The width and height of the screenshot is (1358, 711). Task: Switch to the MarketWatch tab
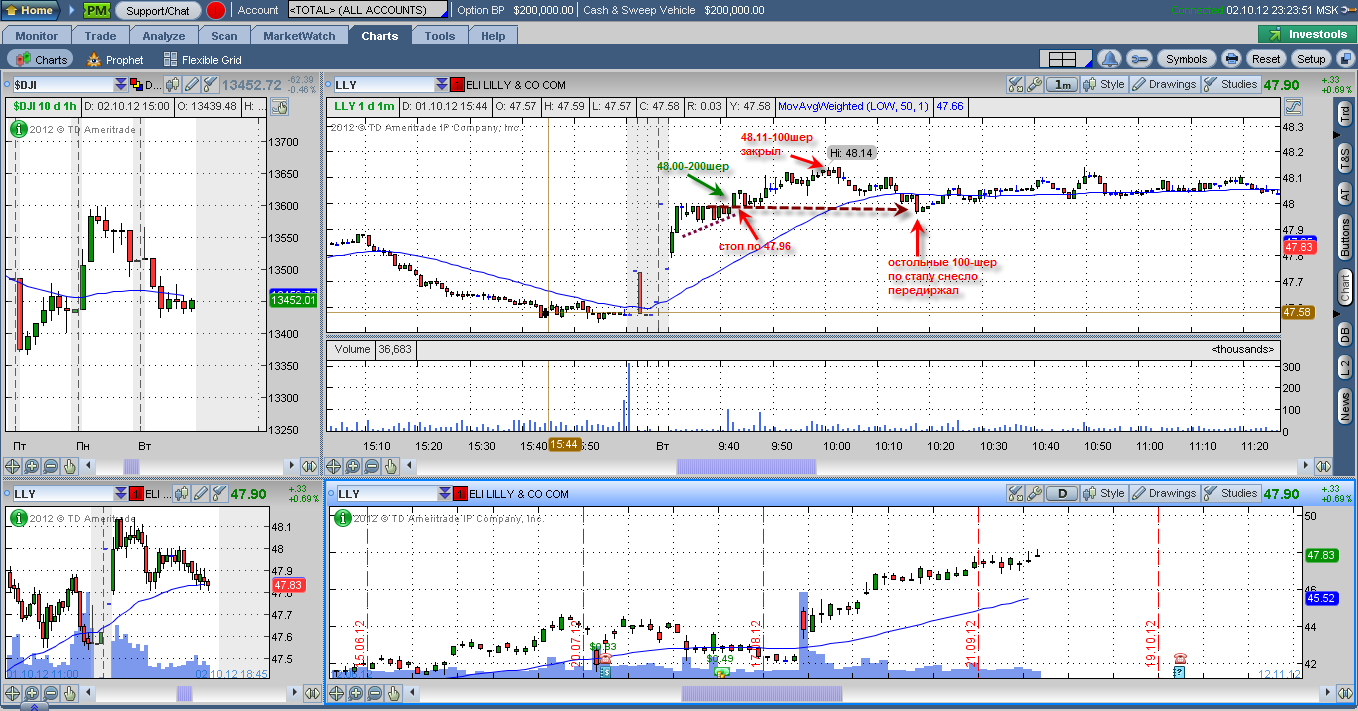pyautogui.click(x=299, y=36)
